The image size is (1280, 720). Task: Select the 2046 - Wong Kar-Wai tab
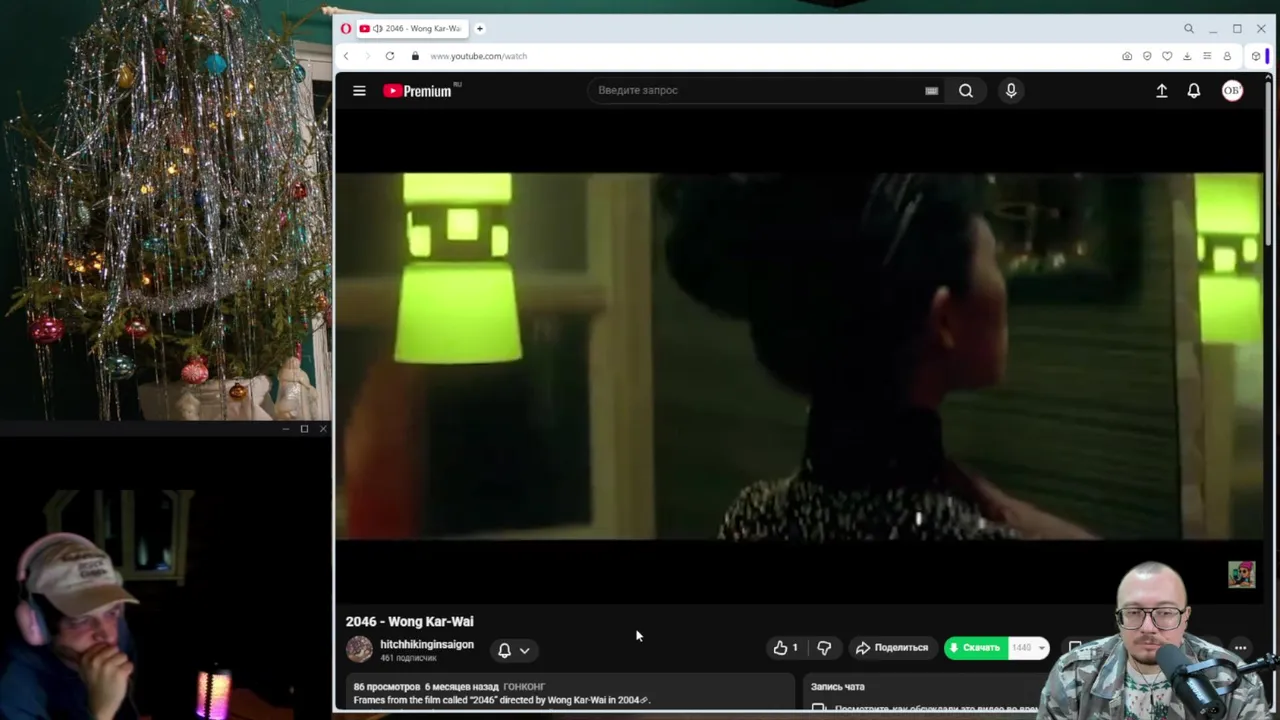point(414,29)
